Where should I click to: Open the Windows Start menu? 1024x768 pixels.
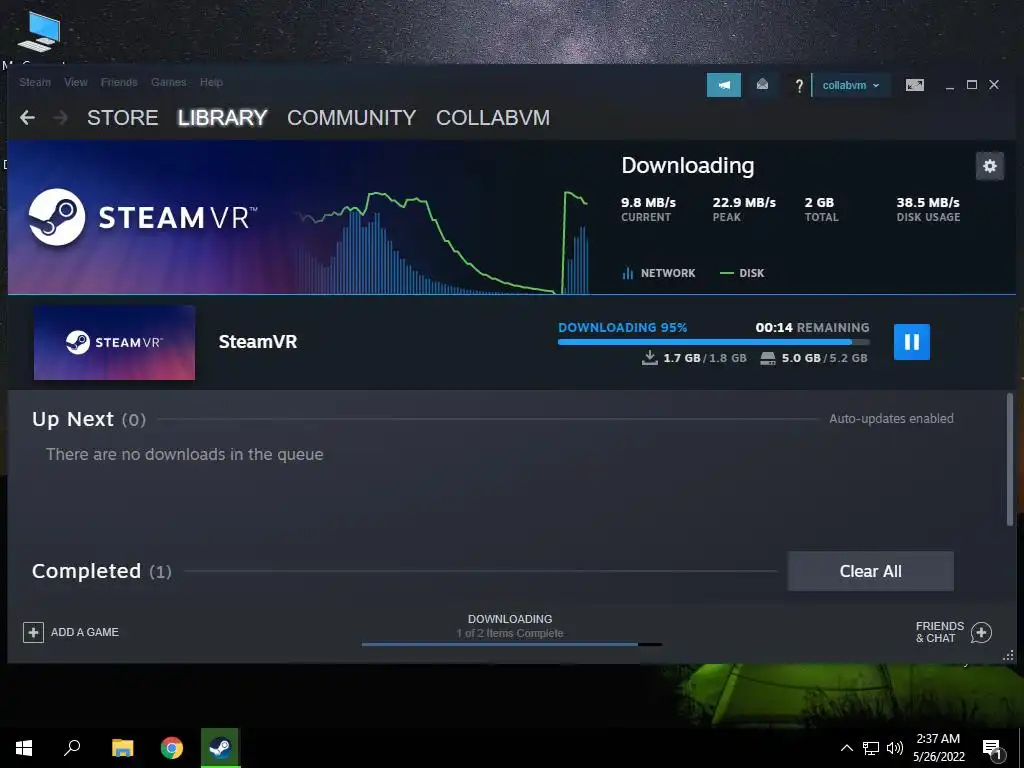24,748
